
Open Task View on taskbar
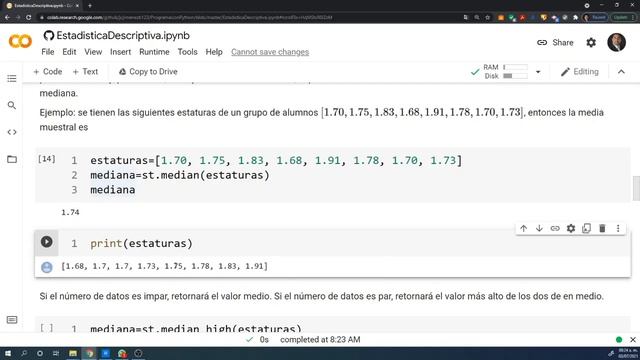click(x=56, y=353)
